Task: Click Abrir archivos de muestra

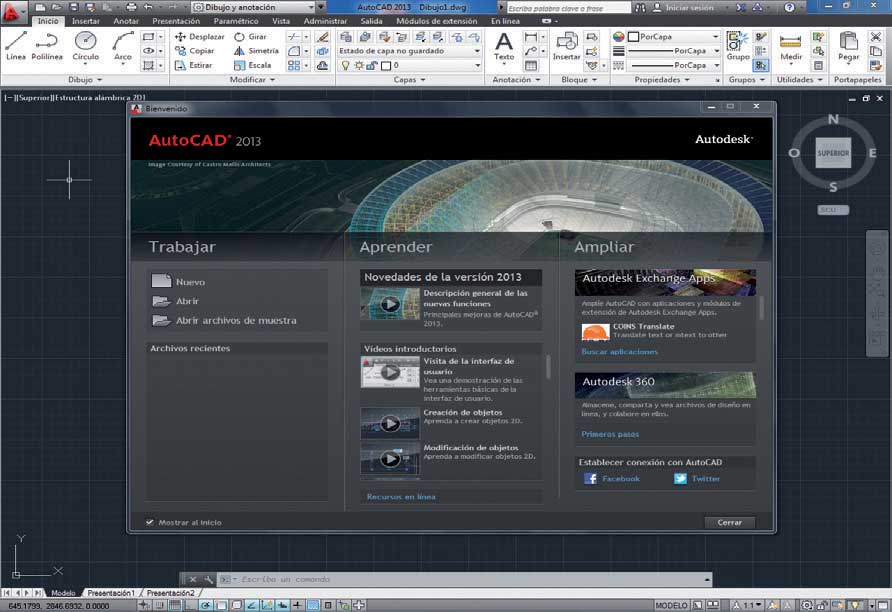Action: coord(224,320)
